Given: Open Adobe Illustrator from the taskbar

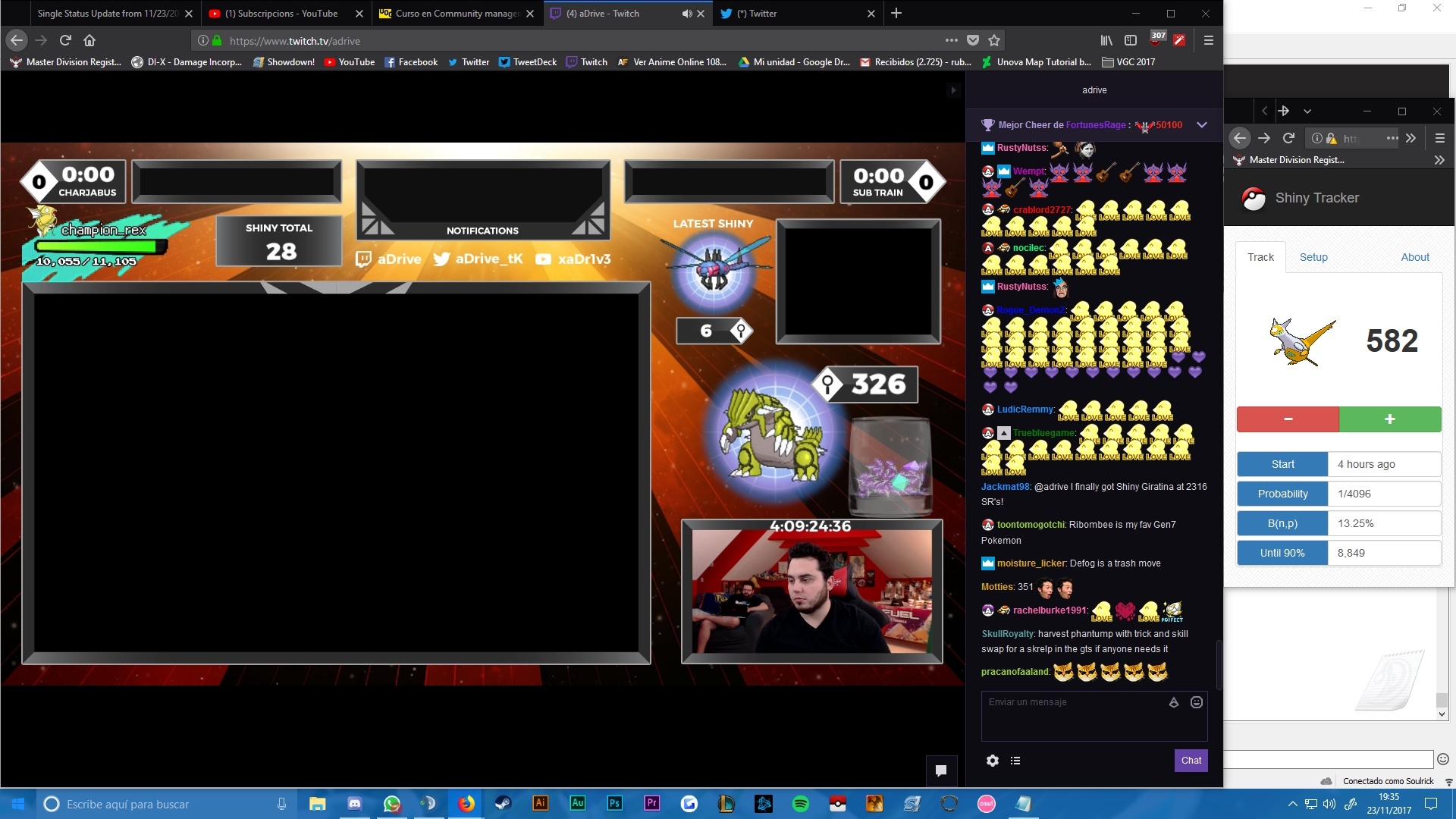Looking at the screenshot, I should click(x=540, y=804).
